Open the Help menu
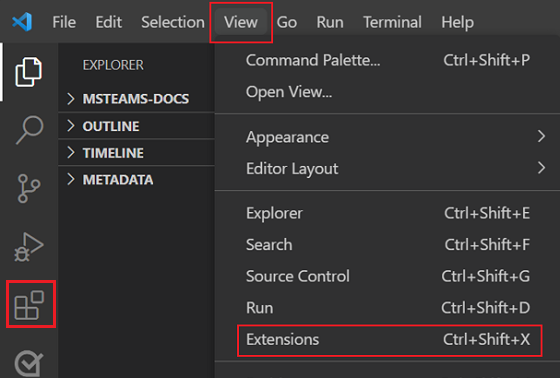Viewport: 560px width, 378px height. pyautogui.click(x=458, y=22)
